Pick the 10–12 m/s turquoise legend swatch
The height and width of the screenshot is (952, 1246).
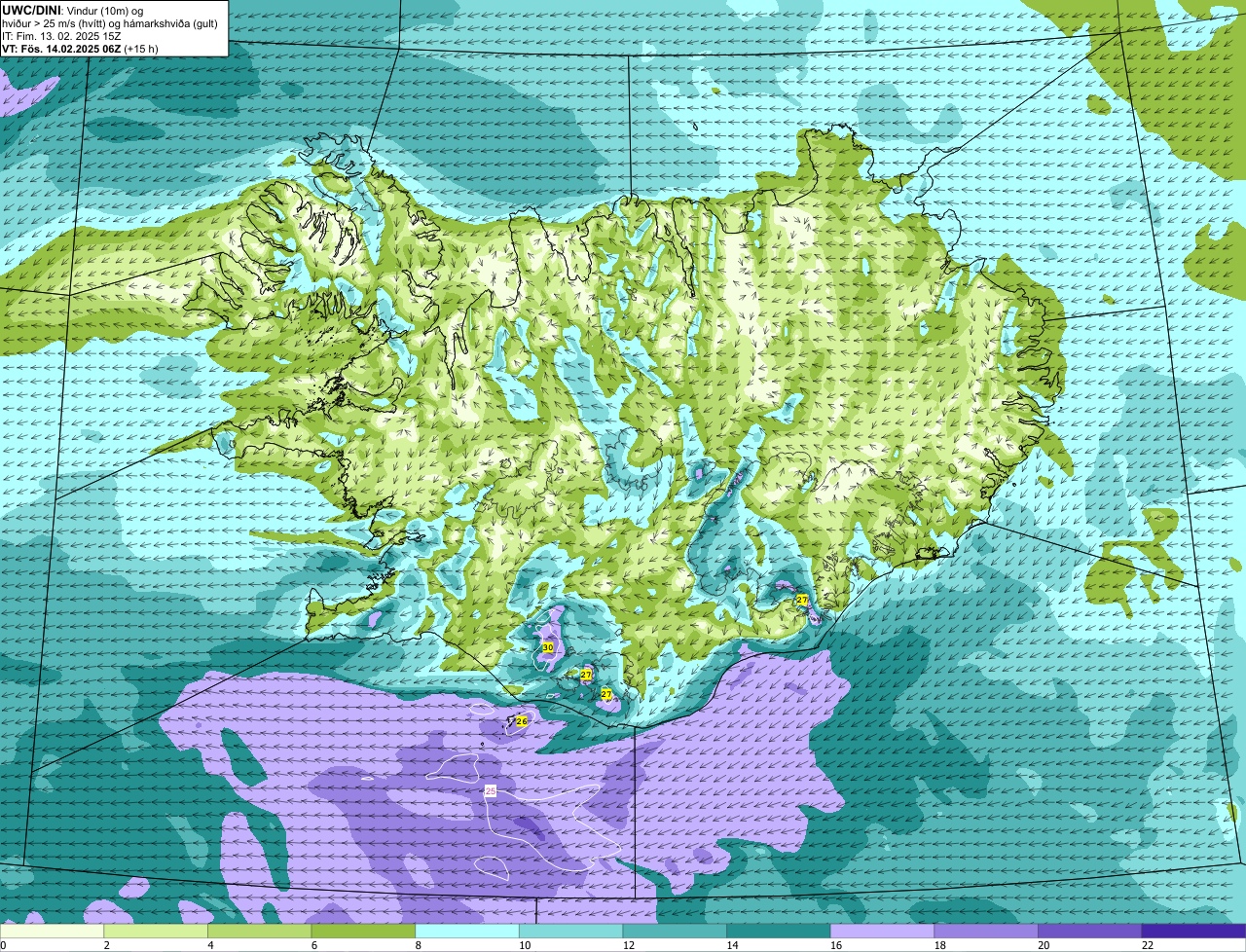pos(571,931)
